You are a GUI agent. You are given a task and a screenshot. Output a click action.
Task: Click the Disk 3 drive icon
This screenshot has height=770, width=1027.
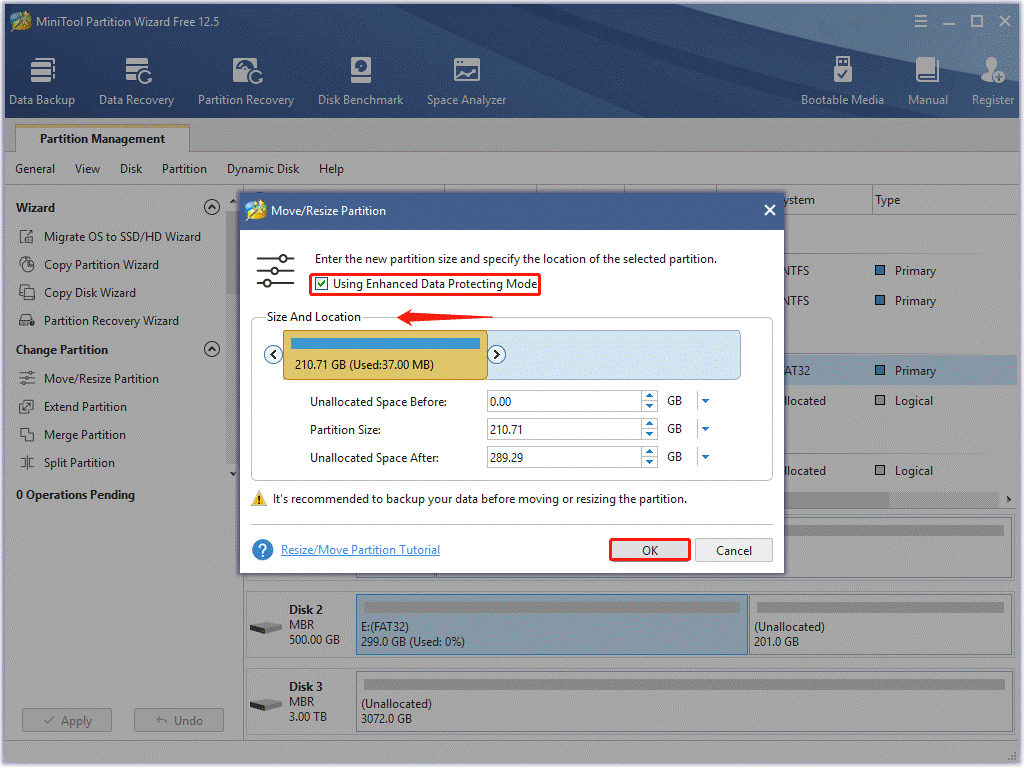(x=266, y=706)
